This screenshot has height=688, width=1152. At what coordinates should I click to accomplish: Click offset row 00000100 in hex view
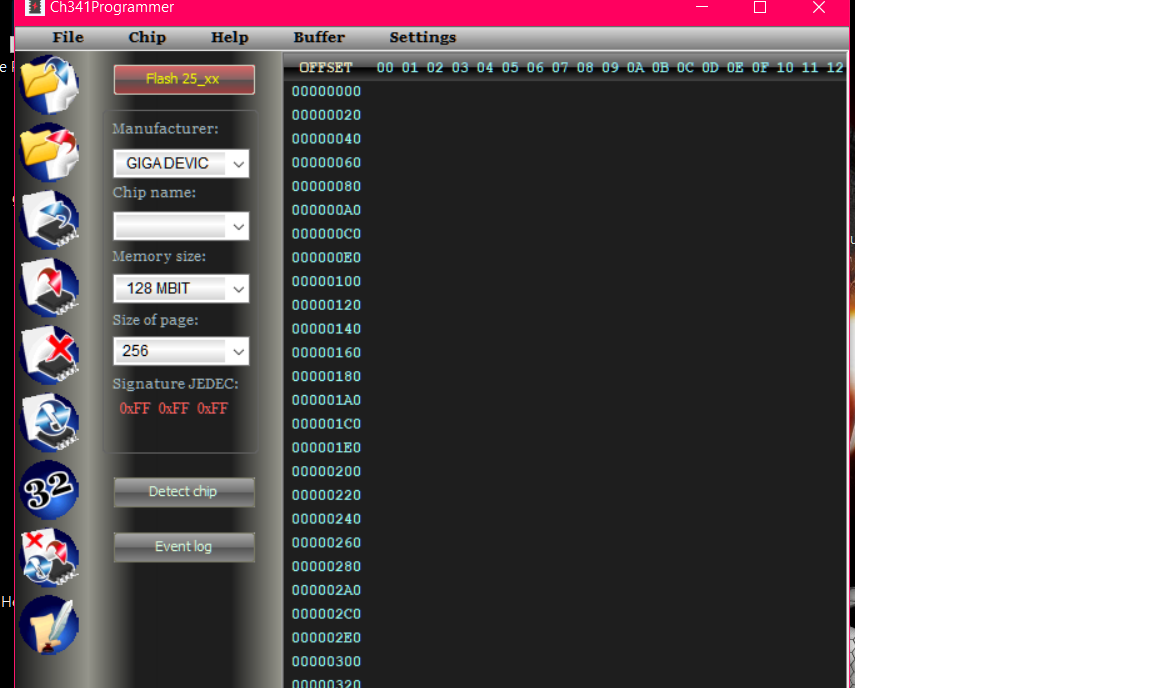pyautogui.click(x=326, y=282)
